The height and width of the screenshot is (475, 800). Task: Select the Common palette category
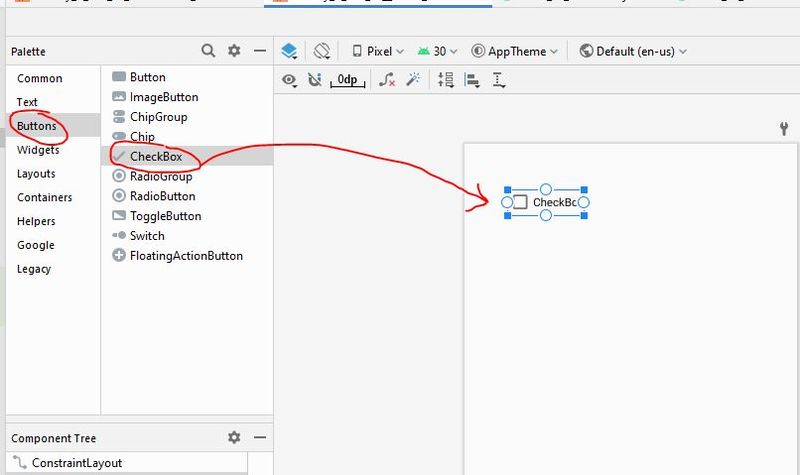point(40,79)
